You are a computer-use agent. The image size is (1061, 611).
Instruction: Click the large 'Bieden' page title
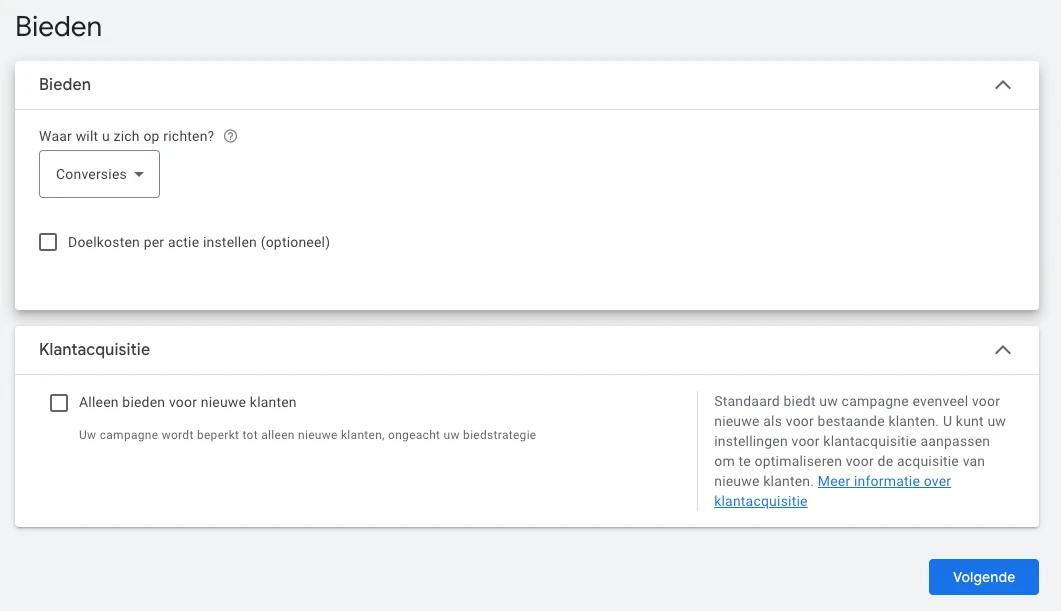click(59, 27)
